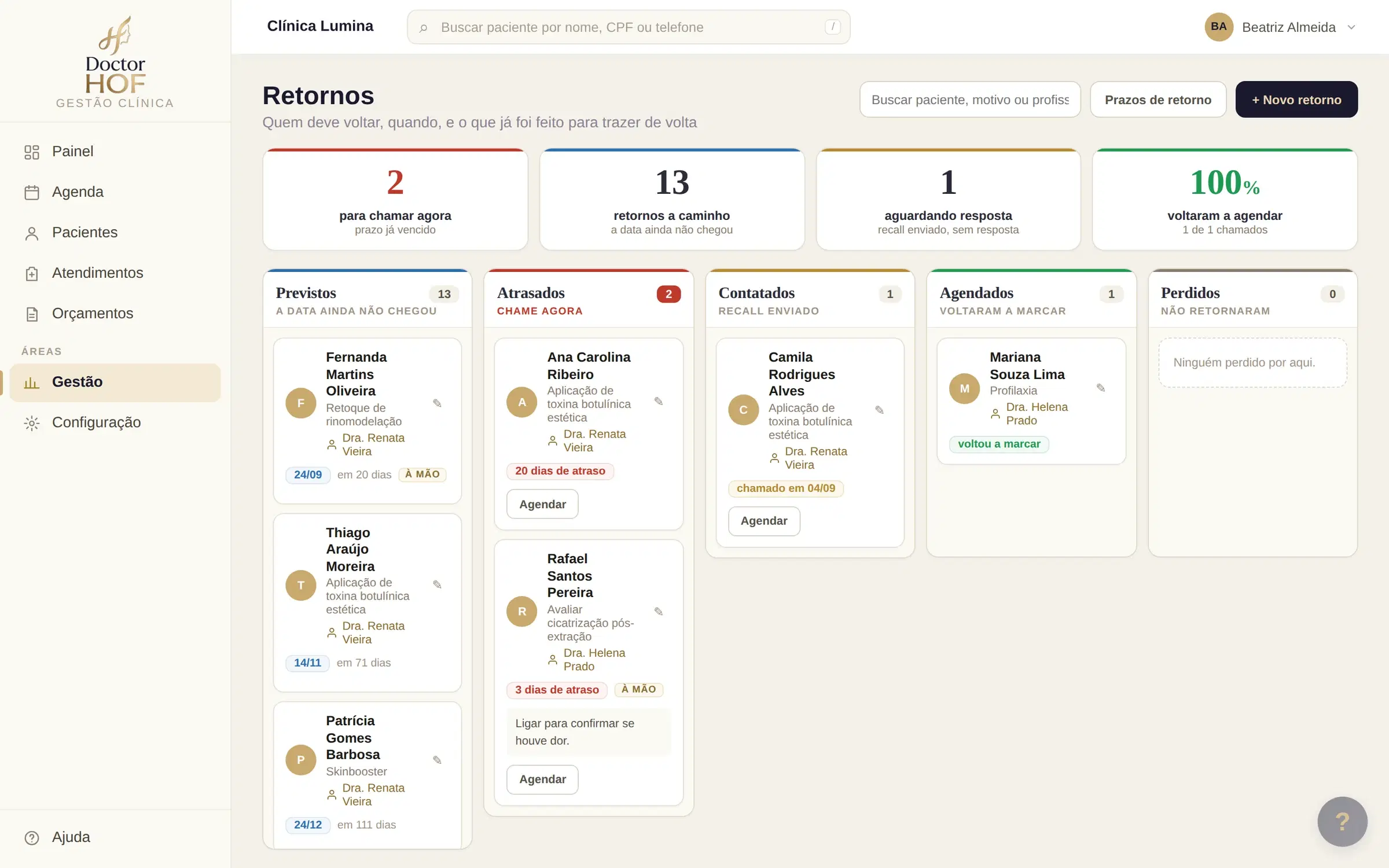Click the 'retornos a caminho' summary card
This screenshot has width=1389, height=868.
tap(672, 200)
